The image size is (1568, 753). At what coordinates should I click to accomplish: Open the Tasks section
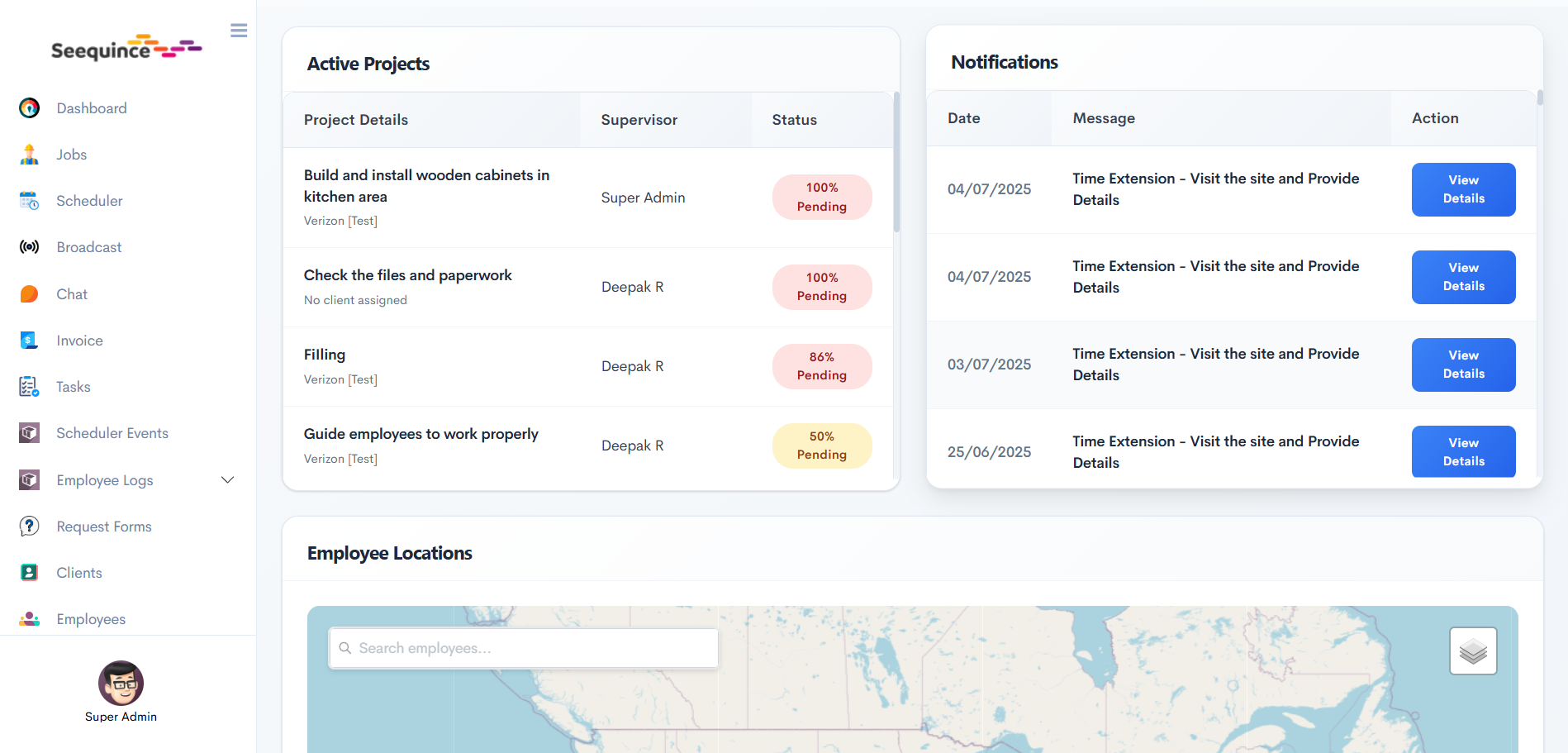73,386
